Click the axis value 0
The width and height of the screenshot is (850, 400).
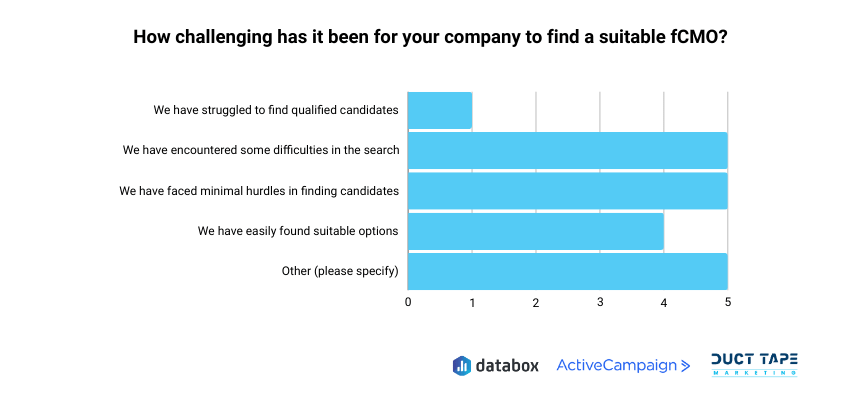pos(408,302)
